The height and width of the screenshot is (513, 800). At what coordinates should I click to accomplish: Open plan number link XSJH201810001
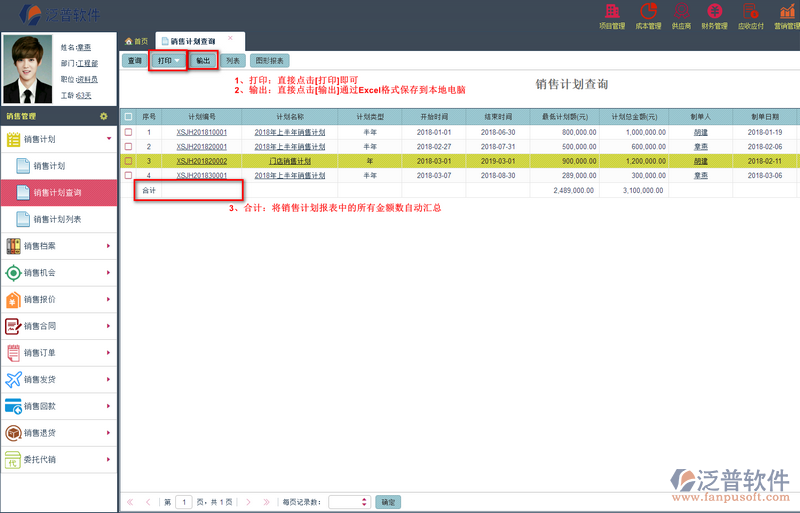pyautogui.click(x=201, y=132)
